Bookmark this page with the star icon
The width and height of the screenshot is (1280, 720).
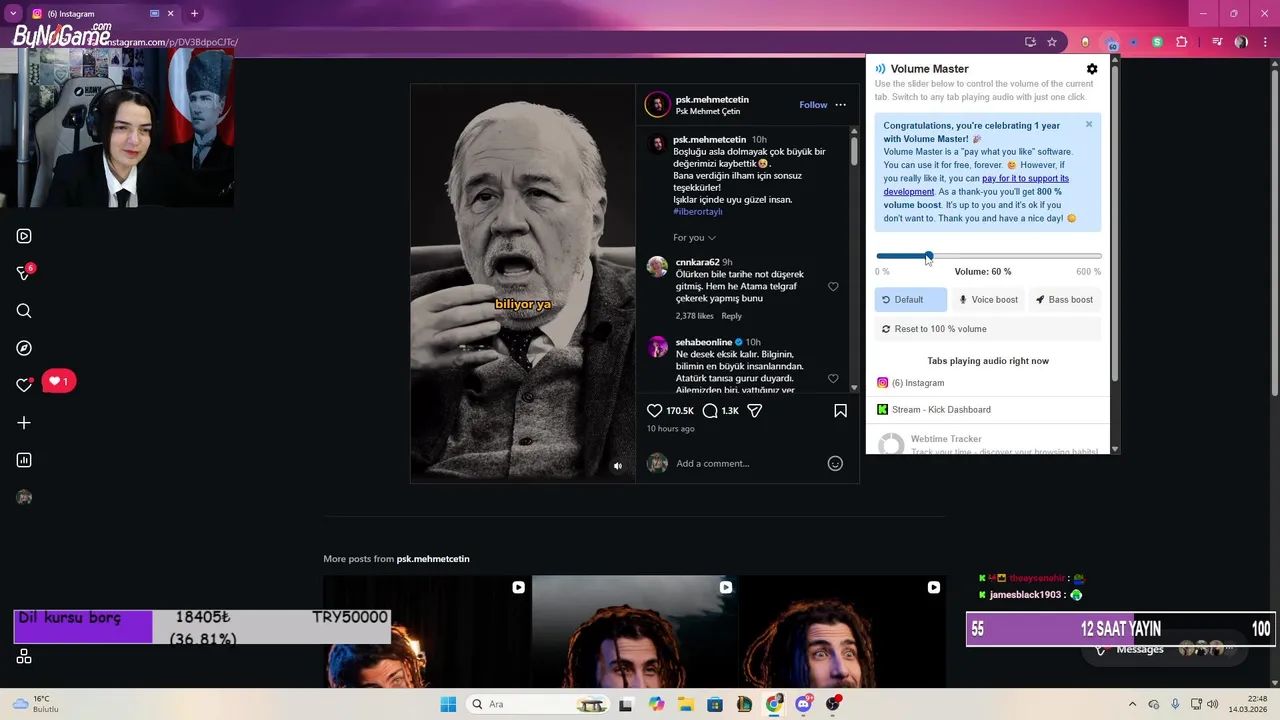[1052, 42]
